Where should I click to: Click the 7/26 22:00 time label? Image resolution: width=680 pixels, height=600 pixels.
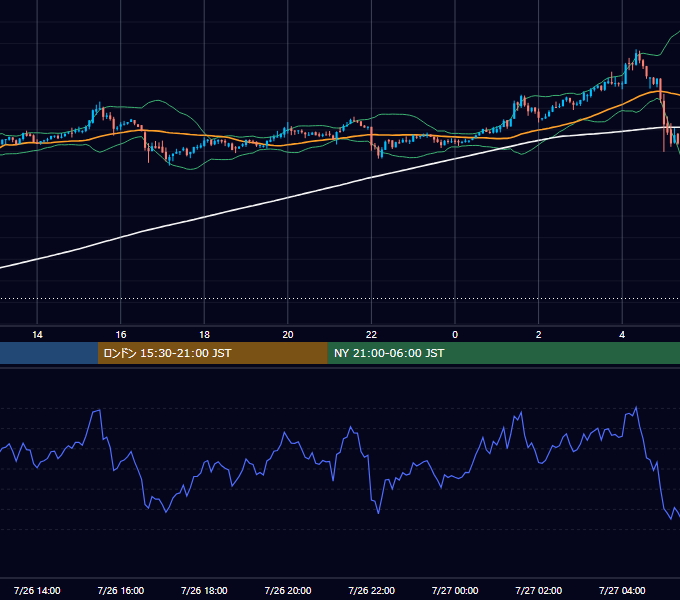[x=371, y=590]
